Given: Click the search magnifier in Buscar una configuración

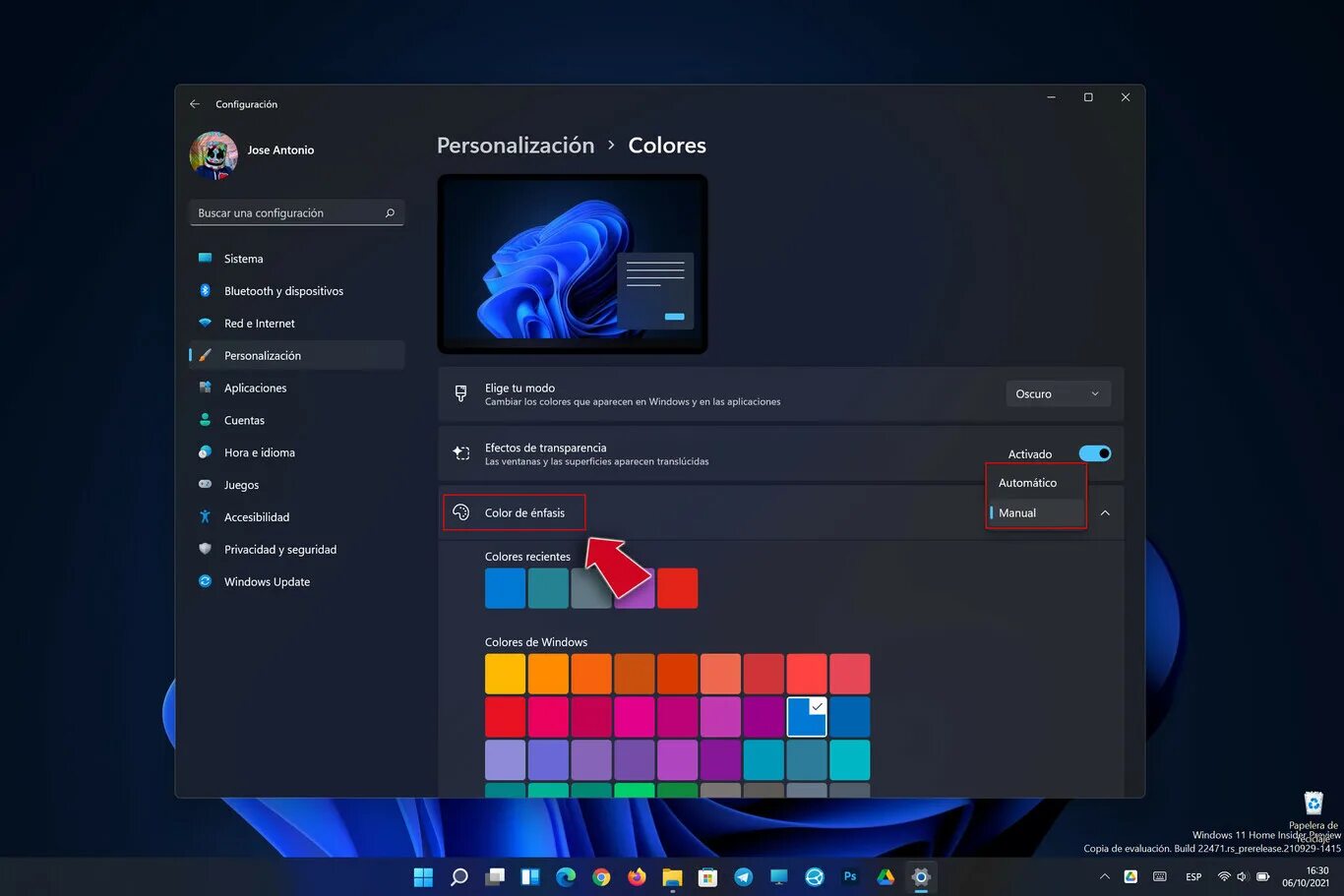Looking at the screenshot, I should [x=390, y=212].
